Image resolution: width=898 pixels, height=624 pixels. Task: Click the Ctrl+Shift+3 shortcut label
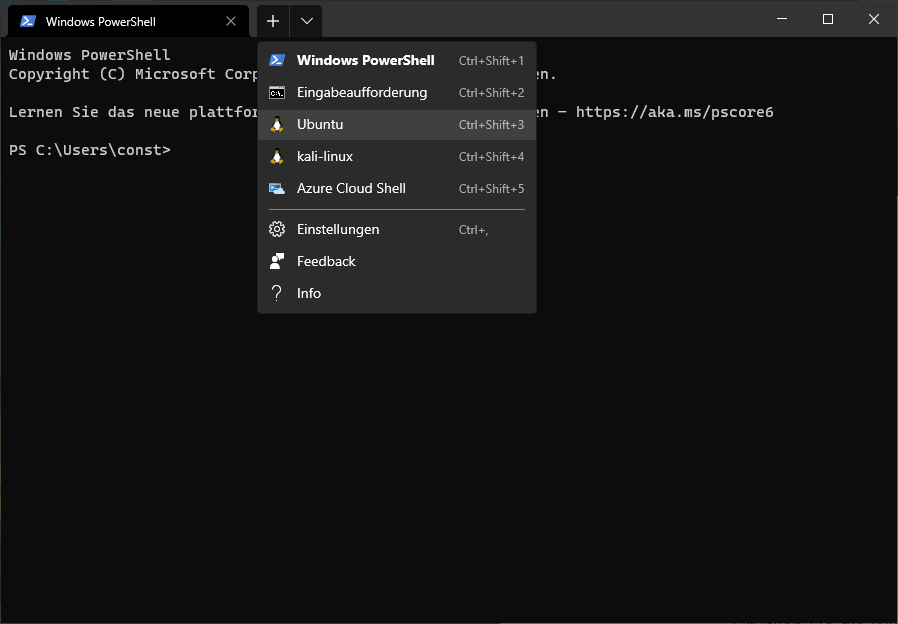pyautogui.click(x=491, y=125)
